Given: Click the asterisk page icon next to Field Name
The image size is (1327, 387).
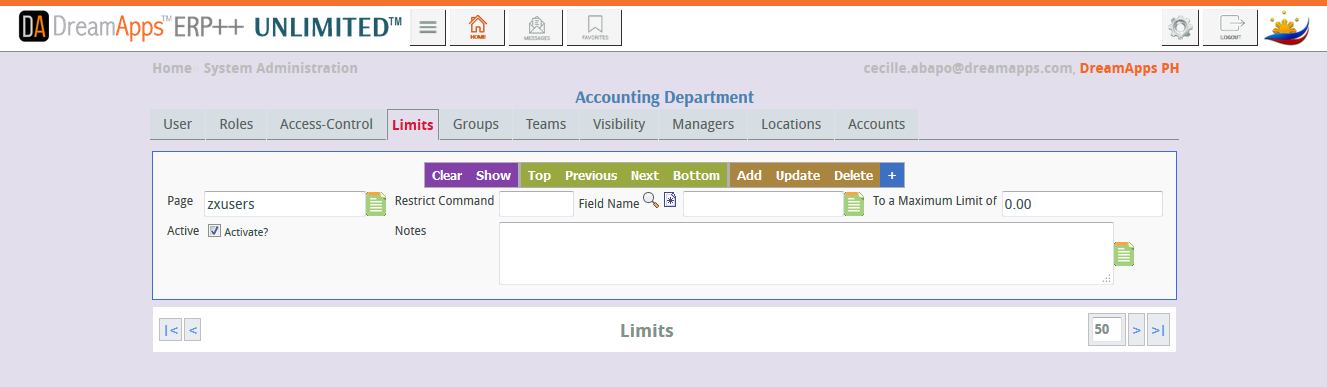Looking at the screenshot, I should 670,200.
